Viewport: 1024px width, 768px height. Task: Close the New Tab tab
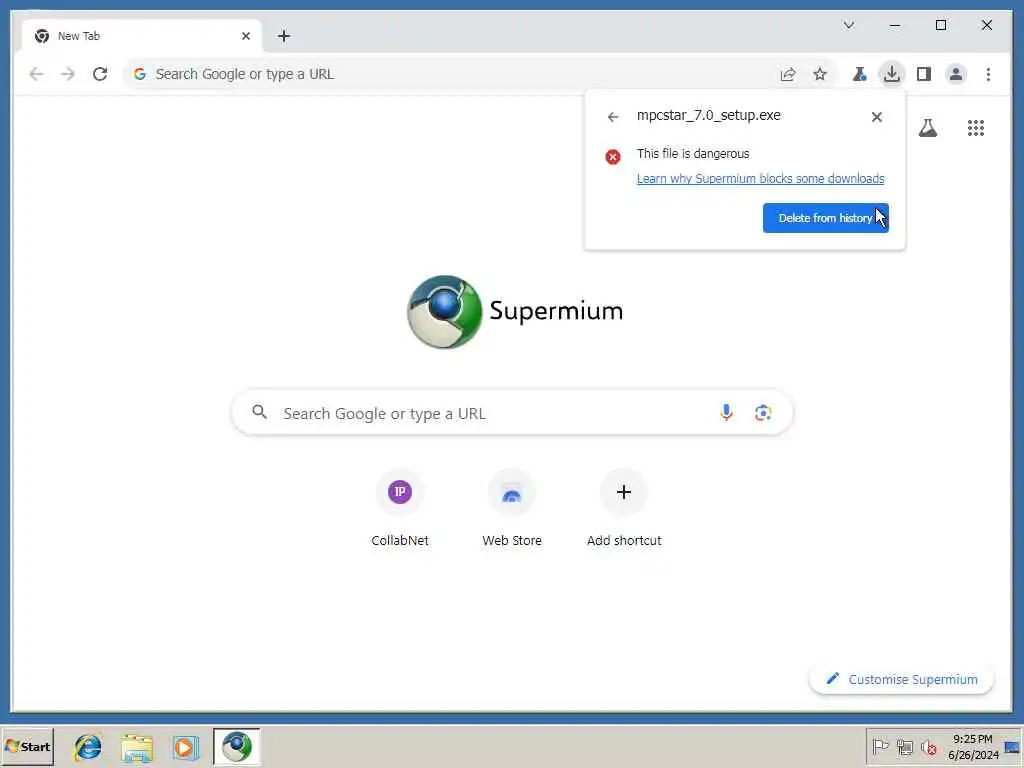[x=246, y=36]
